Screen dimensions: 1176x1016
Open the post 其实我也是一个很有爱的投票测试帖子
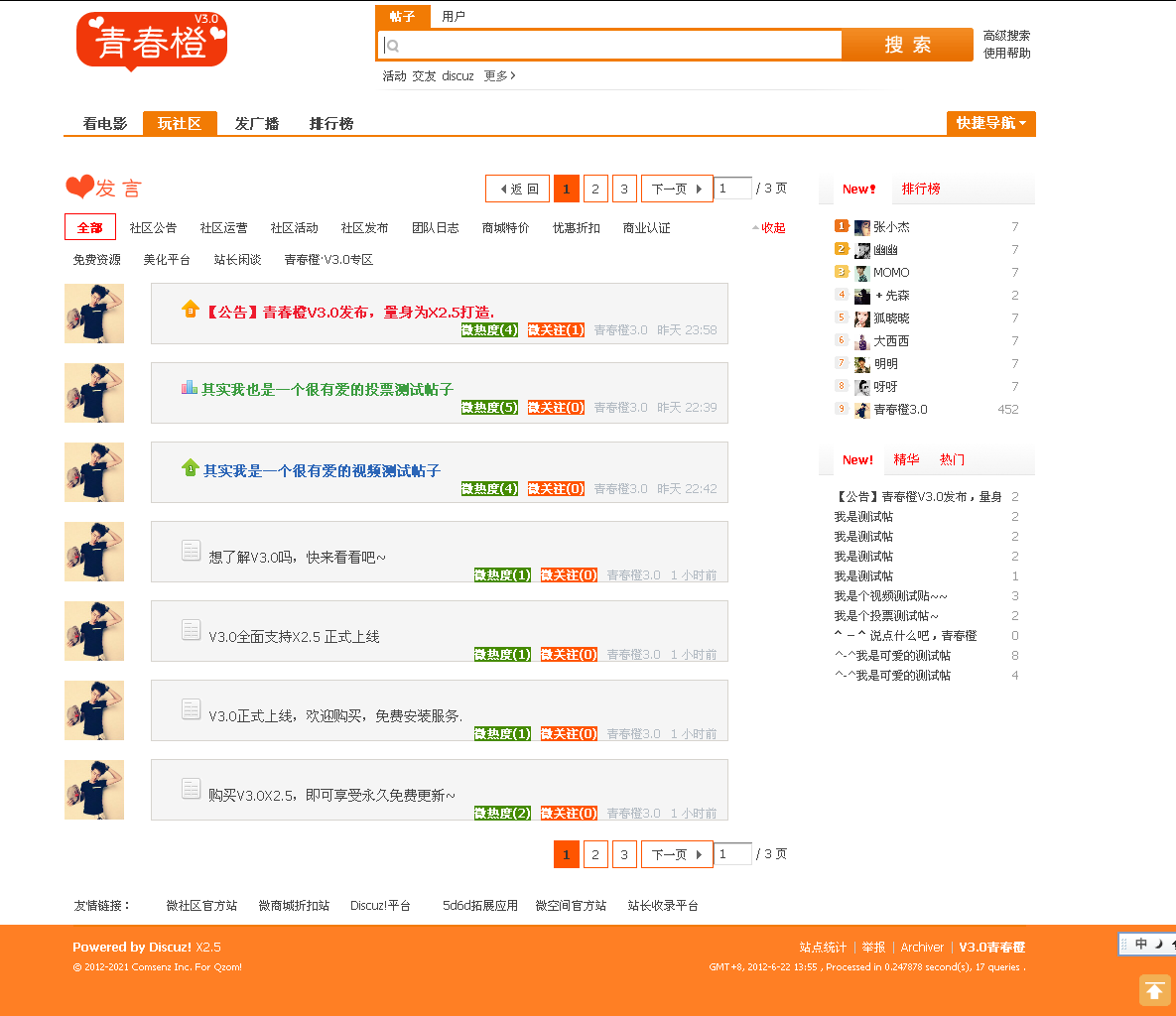click(327, 389)
